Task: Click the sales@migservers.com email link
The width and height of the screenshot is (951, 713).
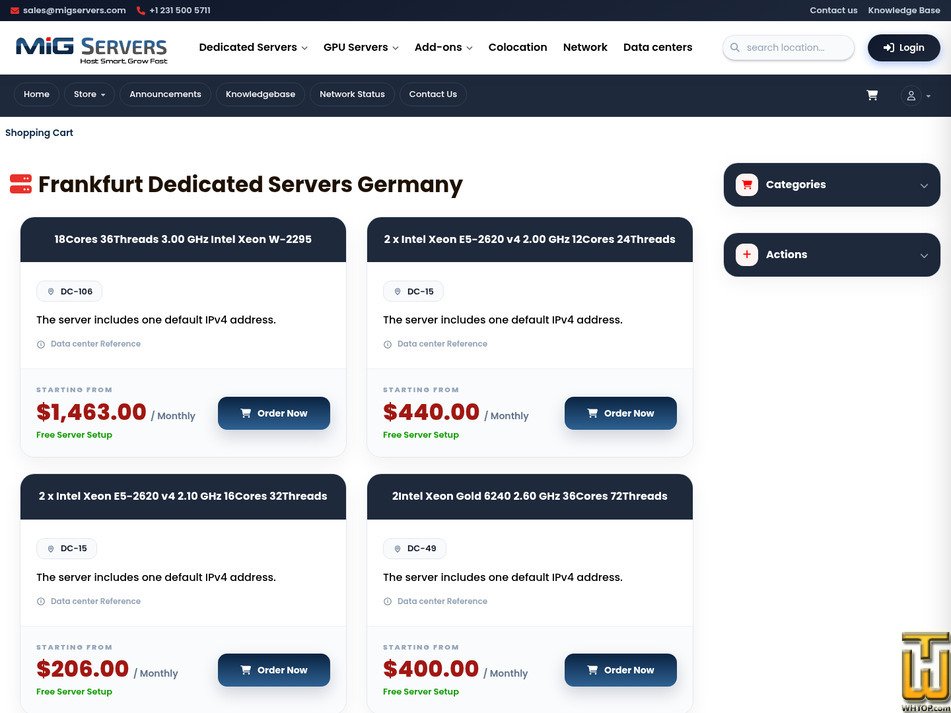Action: tap(75, 10)
